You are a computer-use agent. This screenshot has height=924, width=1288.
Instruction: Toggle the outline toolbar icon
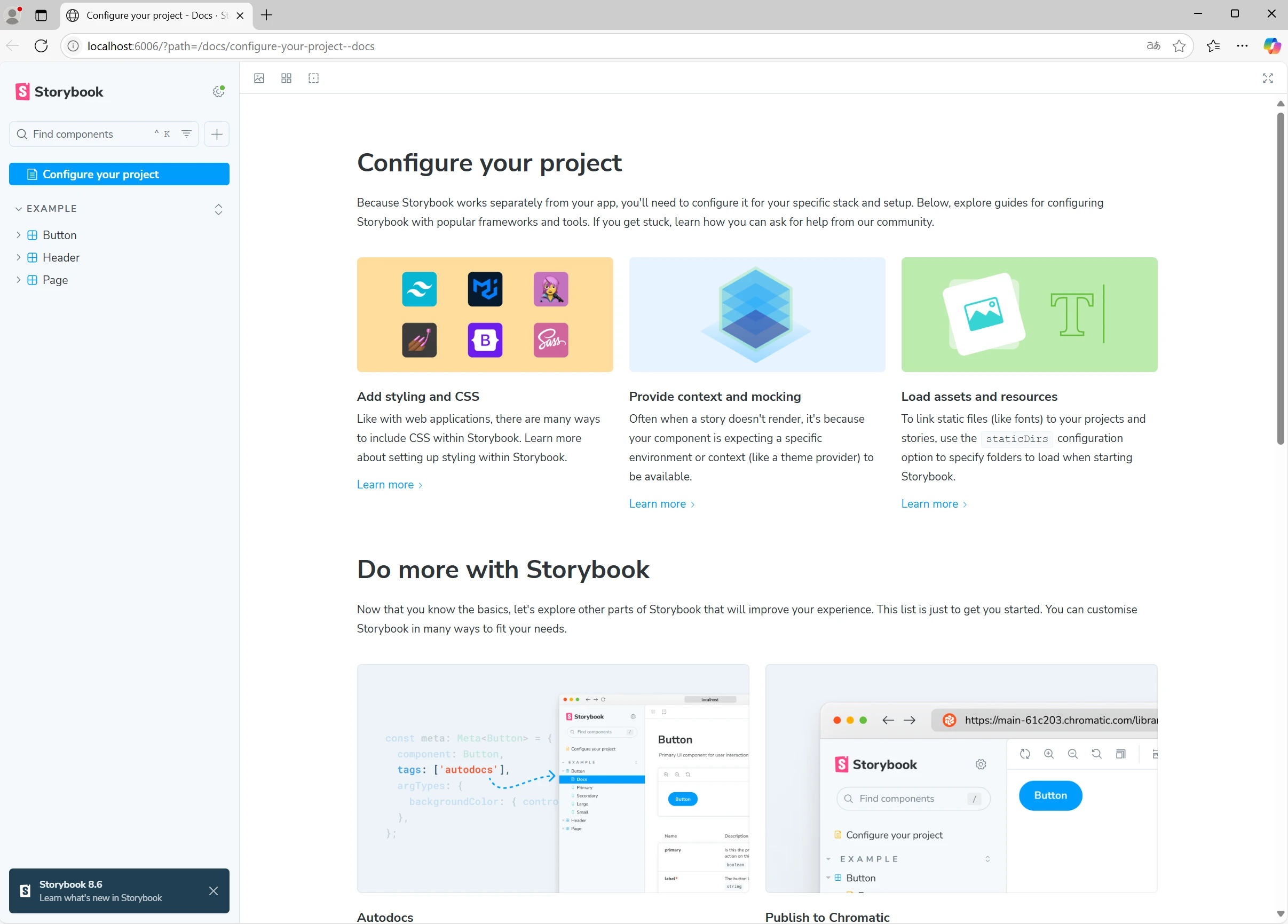313,78
